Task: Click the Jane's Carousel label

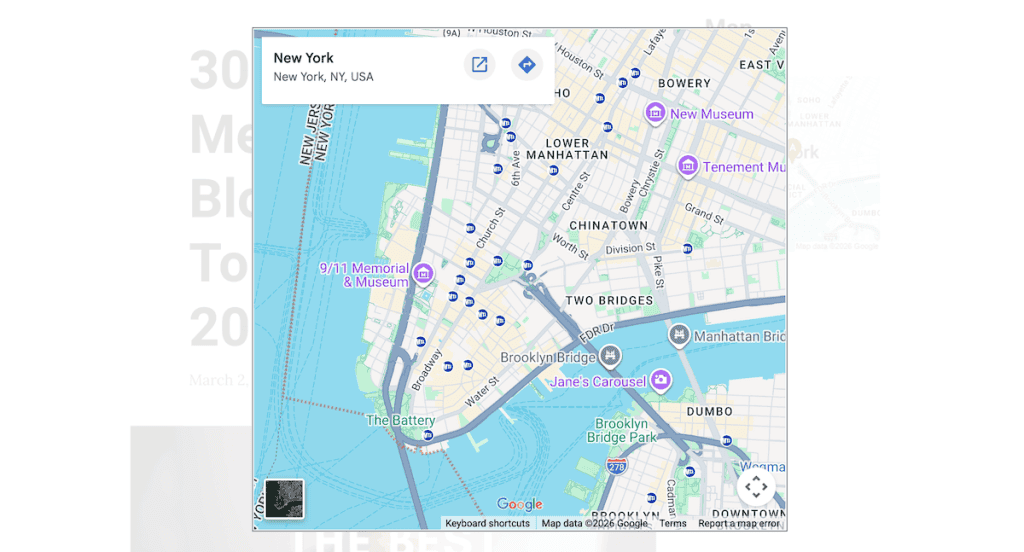Action: tap(598, 382)
